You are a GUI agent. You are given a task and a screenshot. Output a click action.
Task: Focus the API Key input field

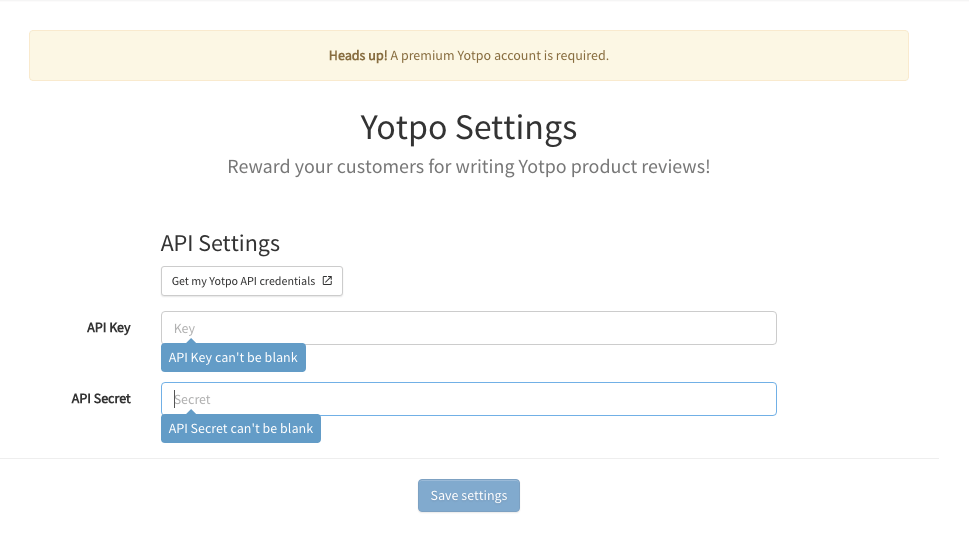point(468,328)
